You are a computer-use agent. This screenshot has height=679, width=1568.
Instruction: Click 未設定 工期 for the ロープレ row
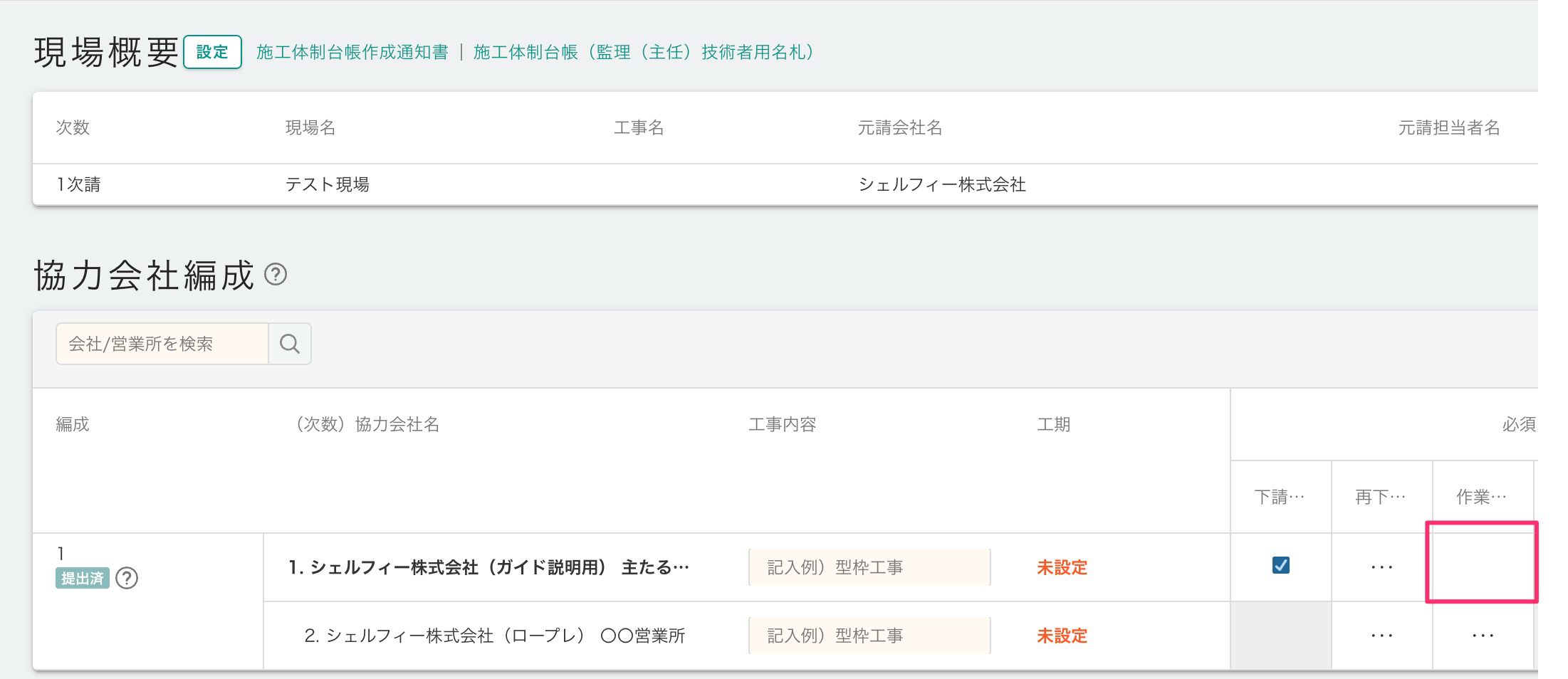tap(1062, 636)
